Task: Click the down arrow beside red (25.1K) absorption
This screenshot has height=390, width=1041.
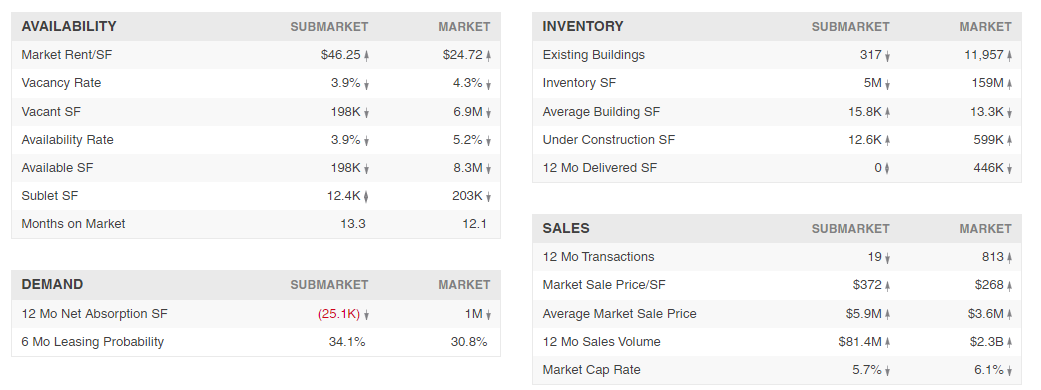Action: [366, 315]
